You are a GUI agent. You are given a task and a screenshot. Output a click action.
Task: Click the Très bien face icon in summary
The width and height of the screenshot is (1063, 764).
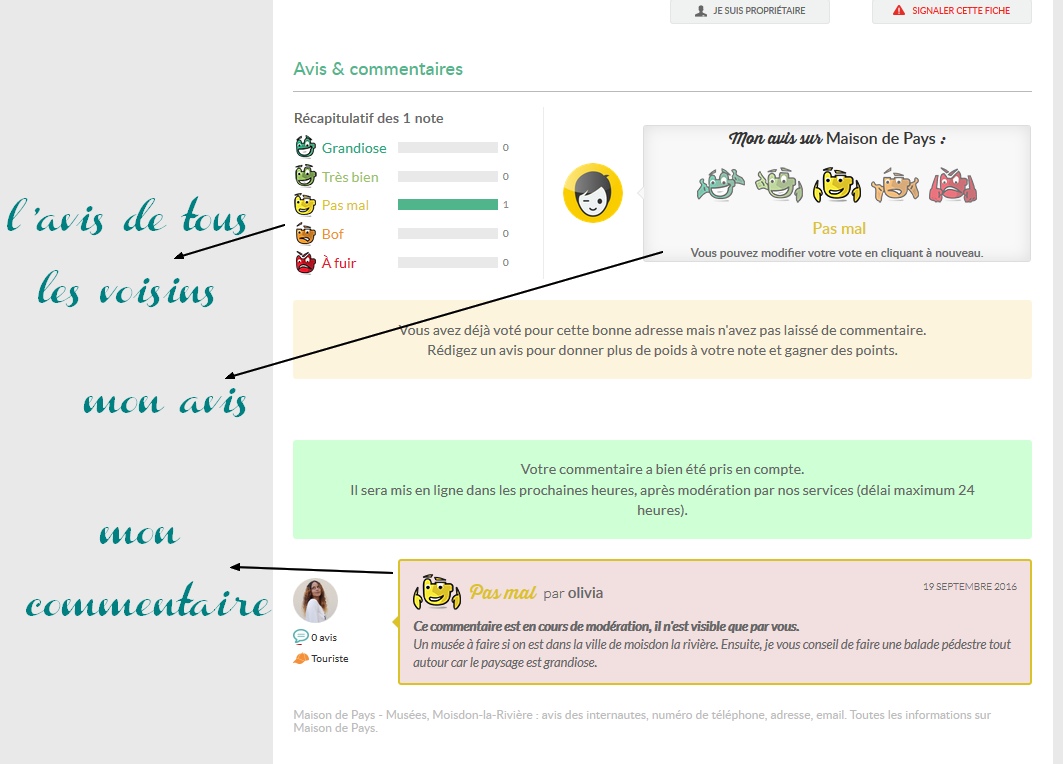[x=305, y=176]
